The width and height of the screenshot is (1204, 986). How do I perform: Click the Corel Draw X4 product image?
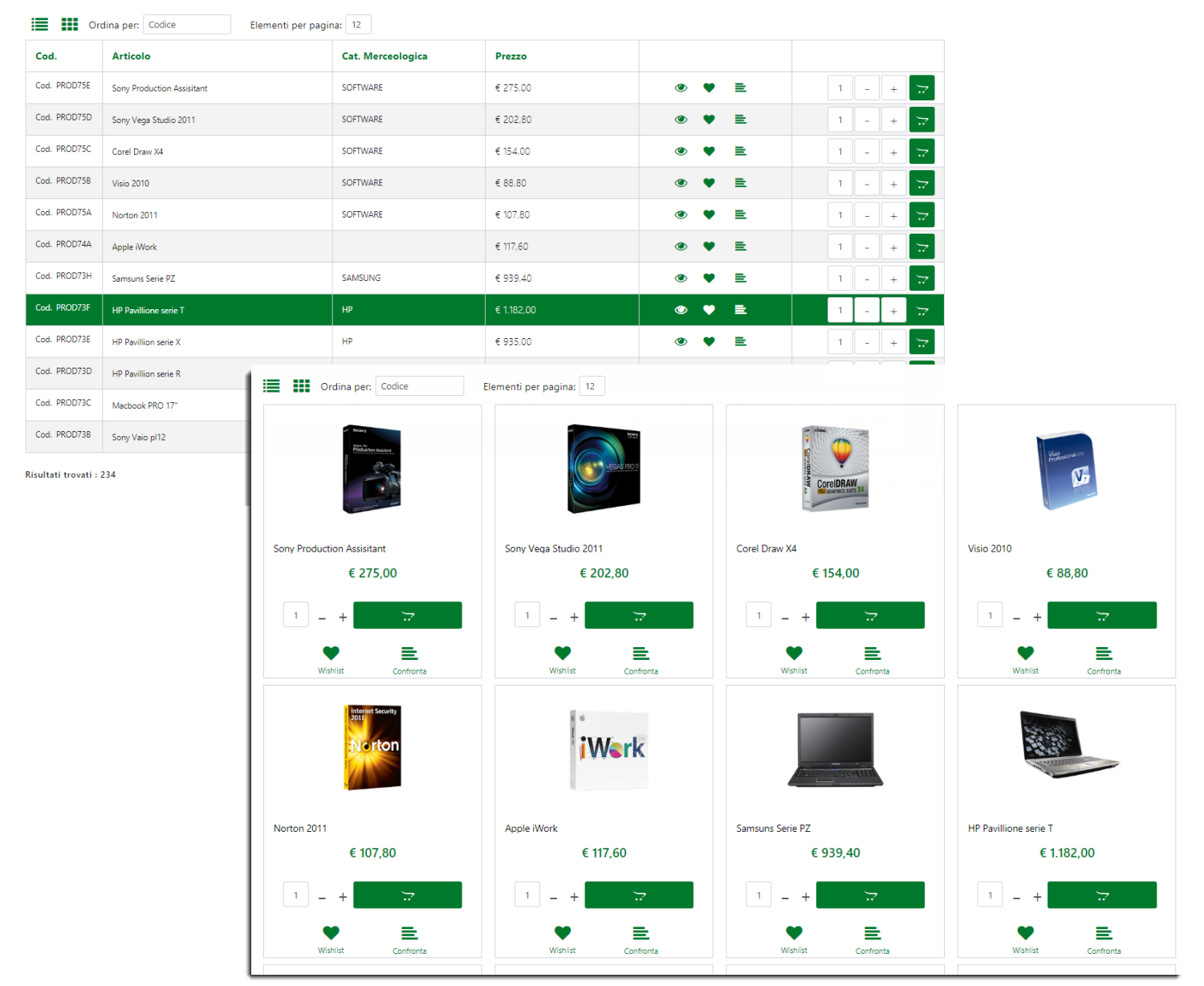835,469
